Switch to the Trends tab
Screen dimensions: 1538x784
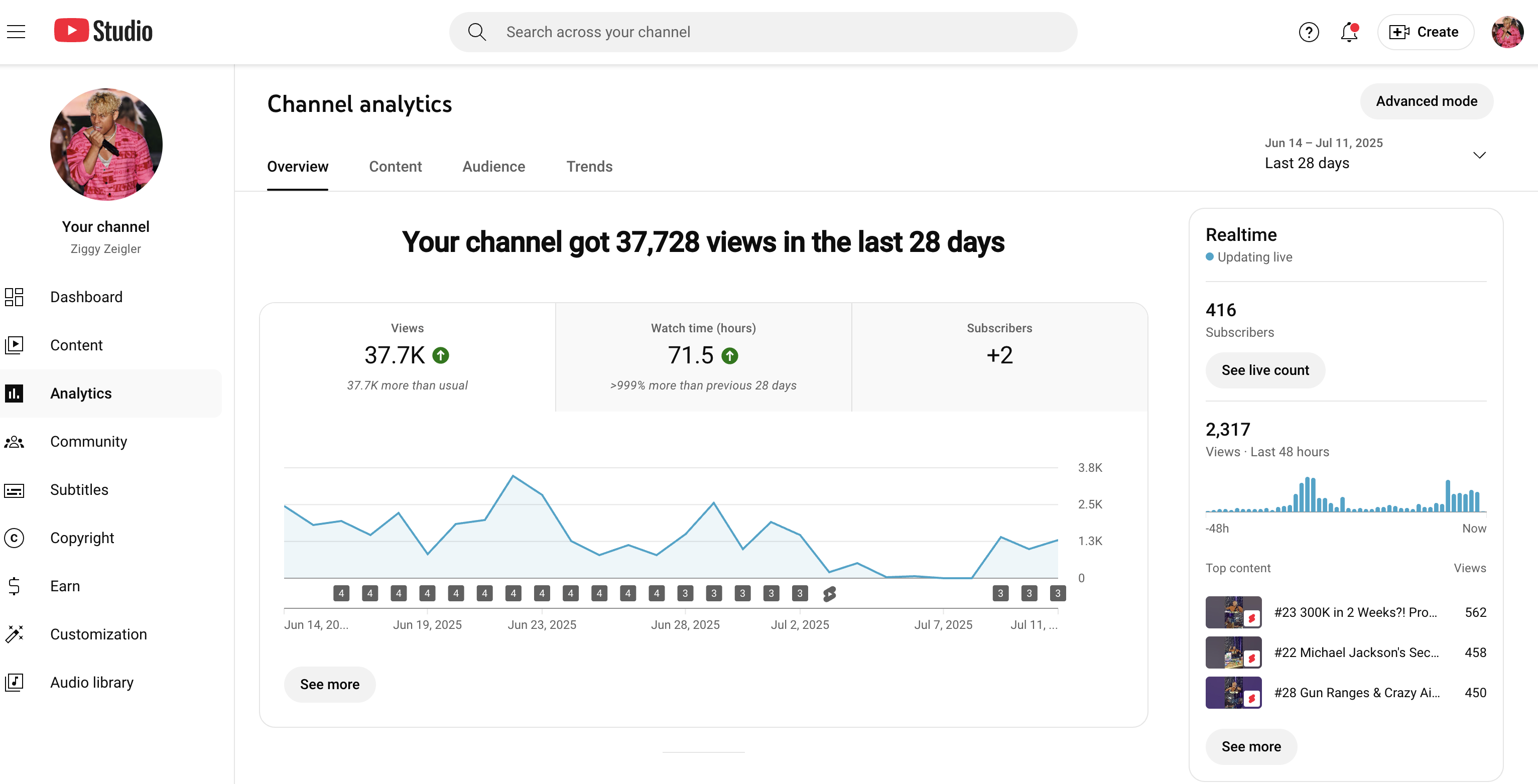pos(589,167)
